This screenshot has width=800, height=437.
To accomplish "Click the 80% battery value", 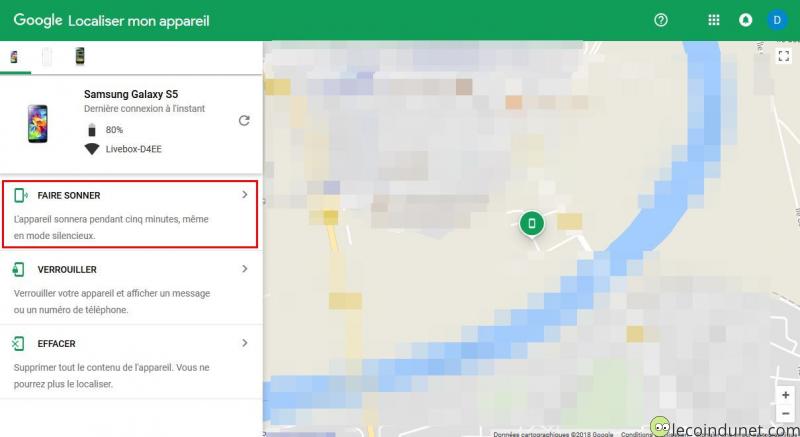I will click(114, 130).
